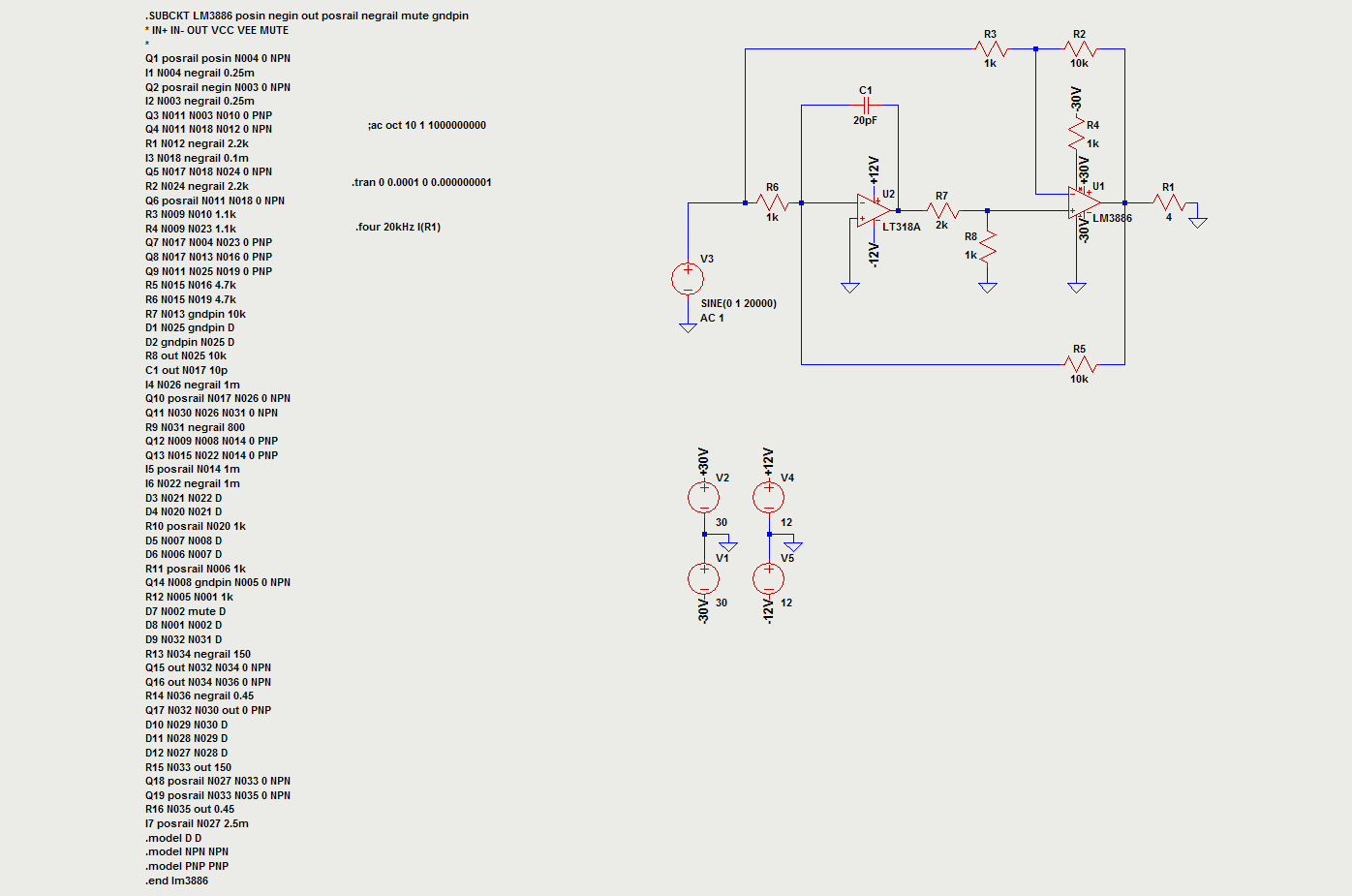Click the 'R7 N013 gndpin 10k' netlist line
Screen dimensions: 1352x896
196,314
